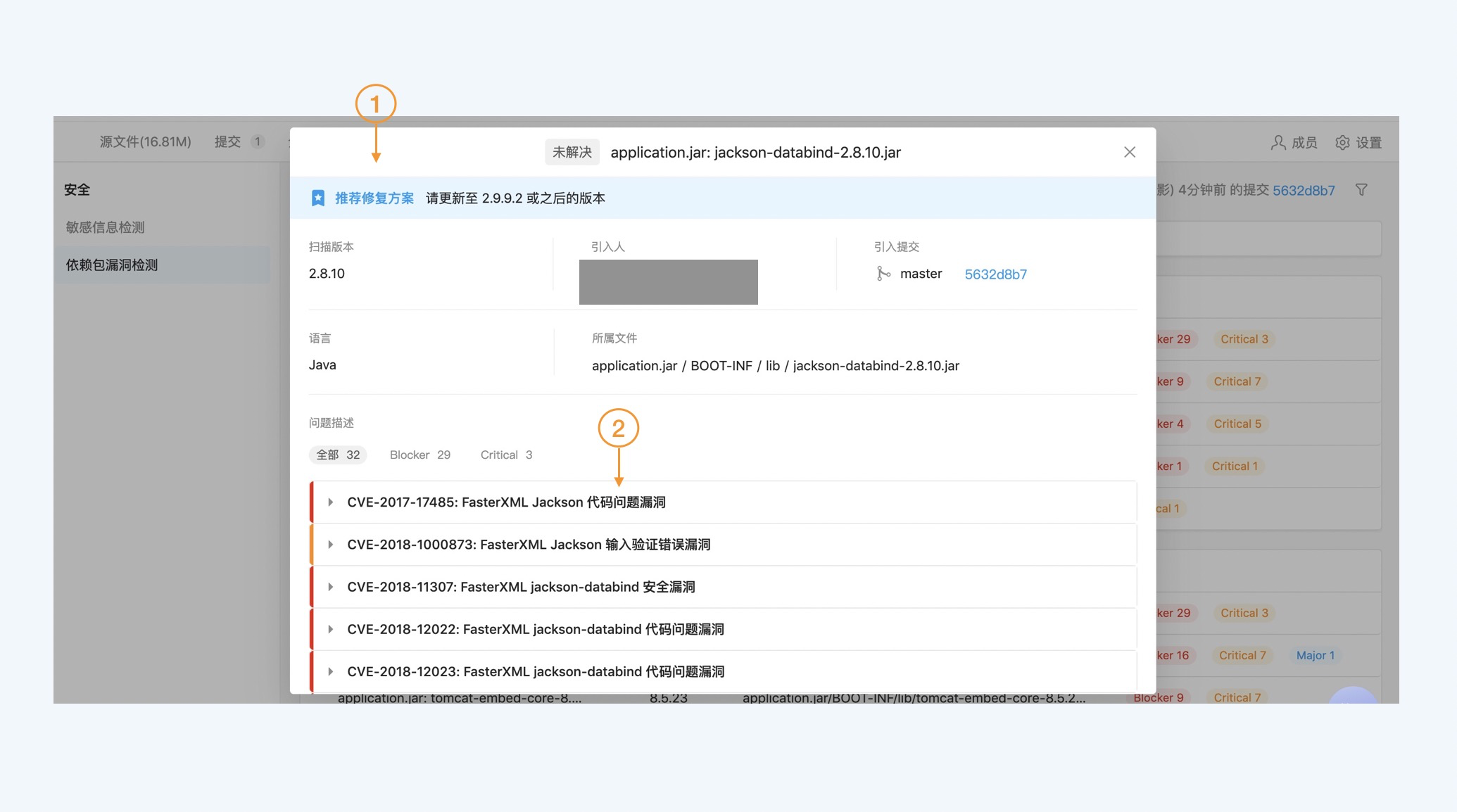1457x812 pixels.
Task: Click the members person icon
Action: (x=1278, y=143)
